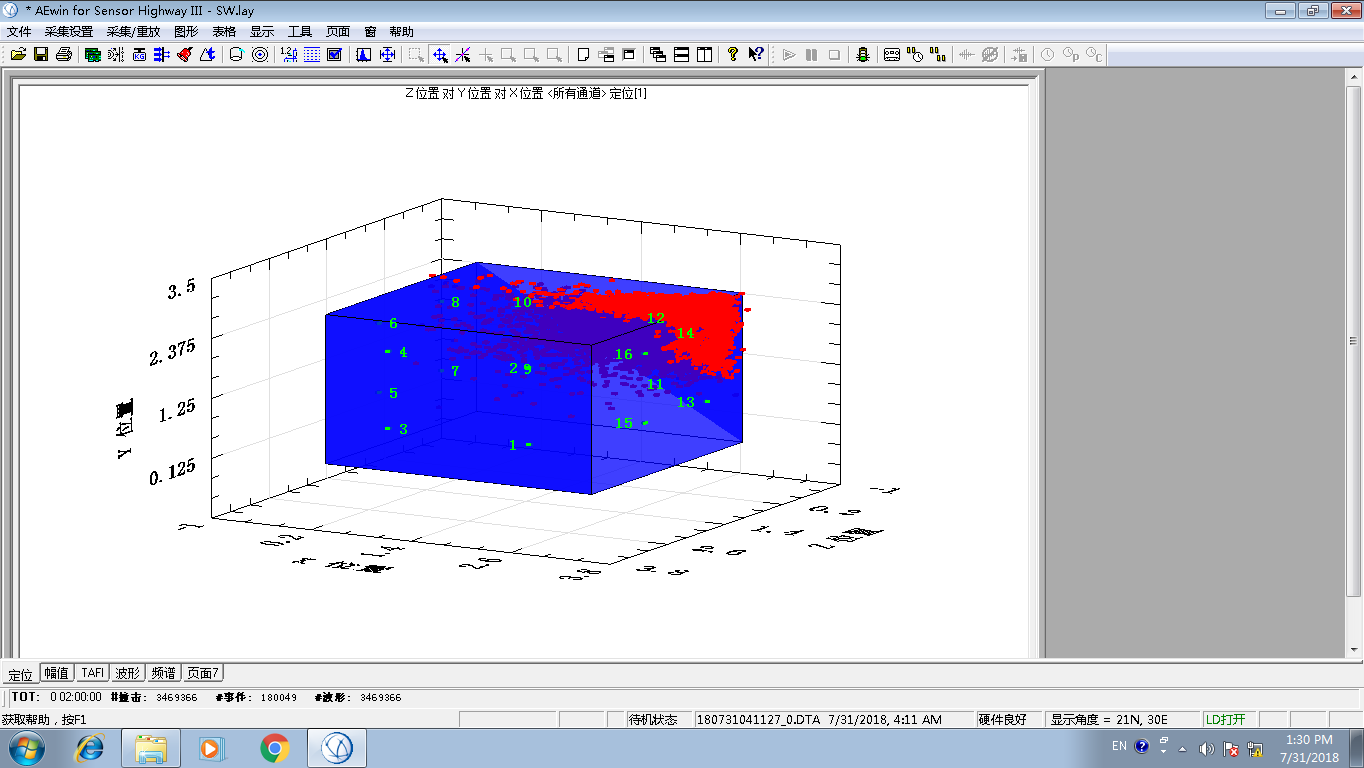Select the active pan/move cursor tool
This screenshot has height=768, width=1364.
440,54
